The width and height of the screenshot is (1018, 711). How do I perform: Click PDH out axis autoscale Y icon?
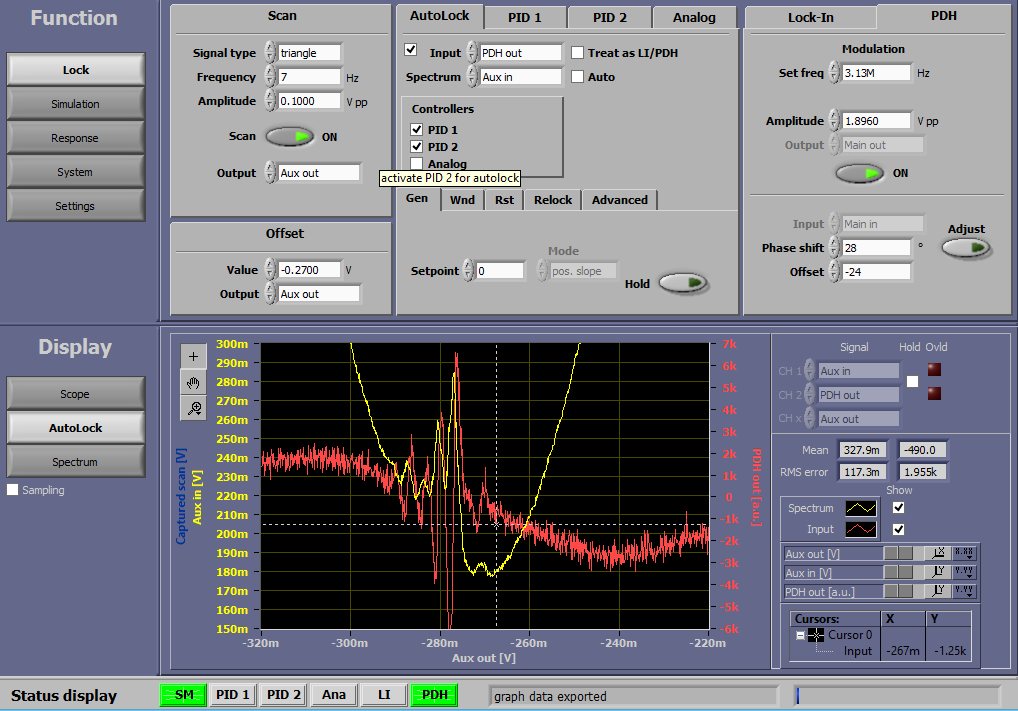[x=938, y=591]
